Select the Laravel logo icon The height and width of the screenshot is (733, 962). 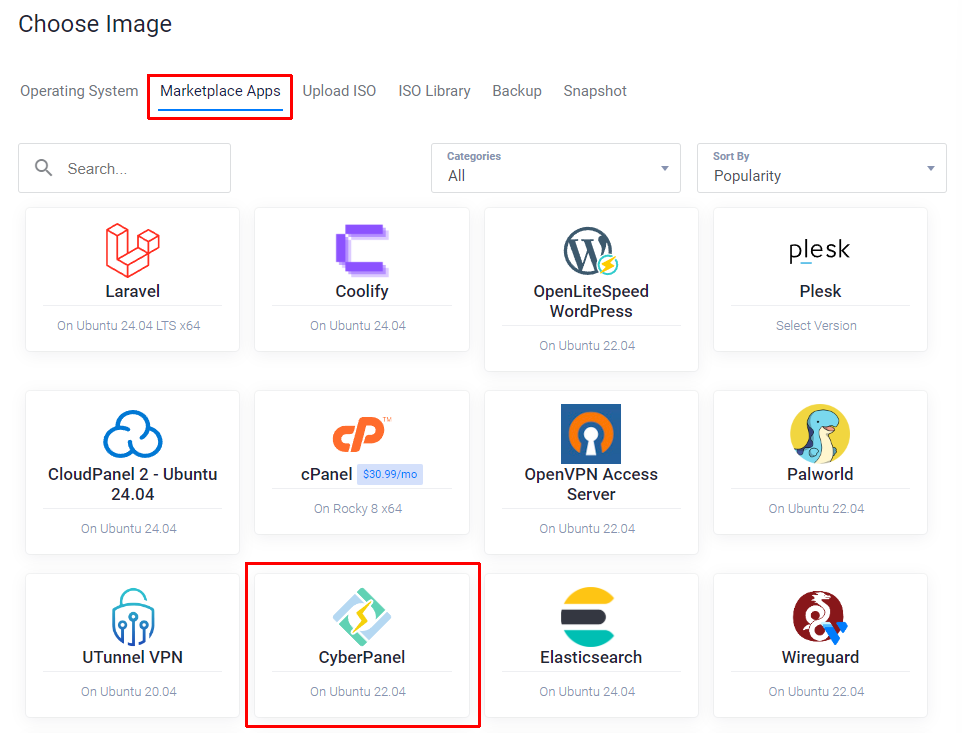point(133,250)
